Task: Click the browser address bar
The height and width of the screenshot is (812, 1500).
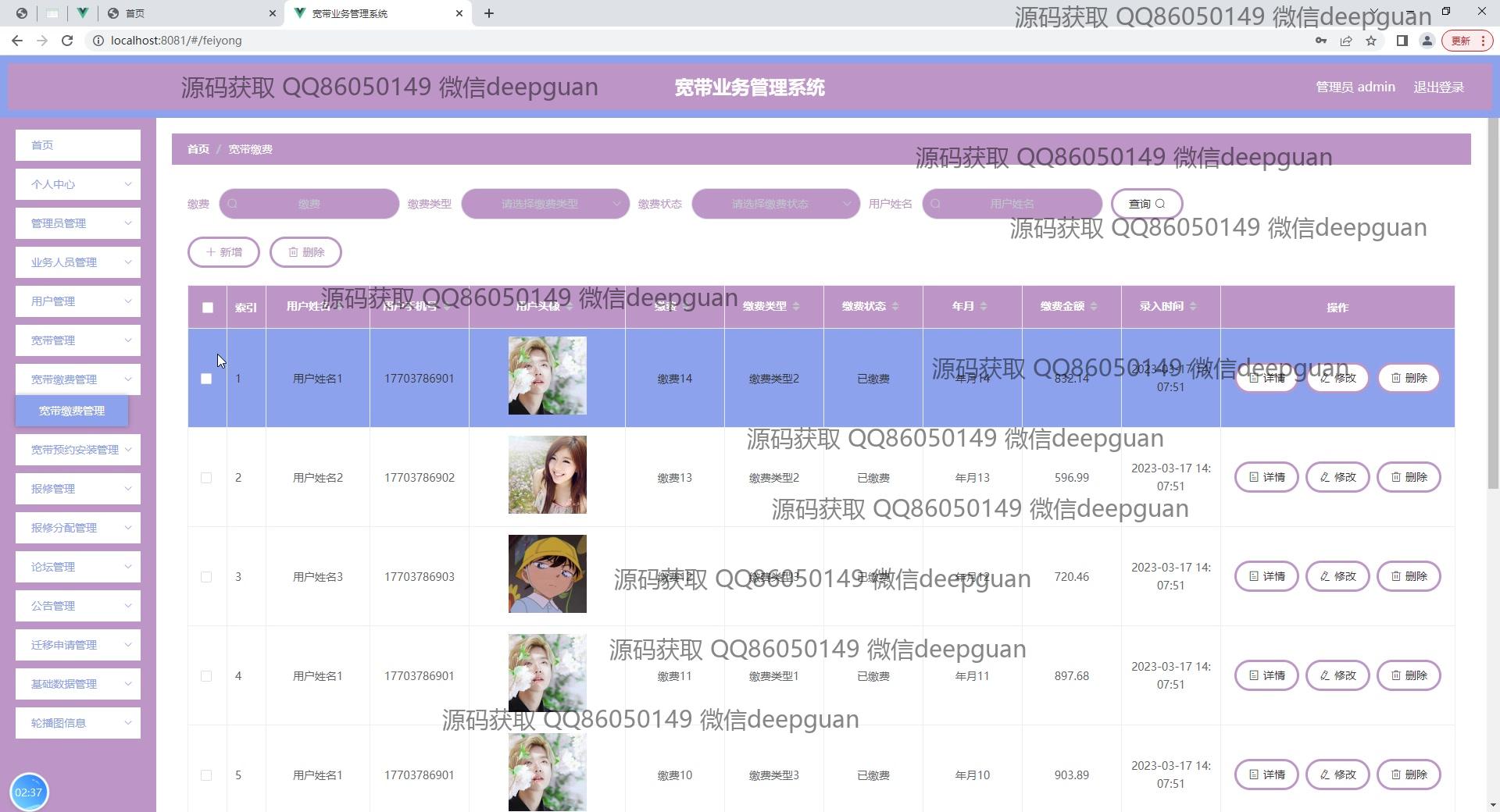Action: 695,41
